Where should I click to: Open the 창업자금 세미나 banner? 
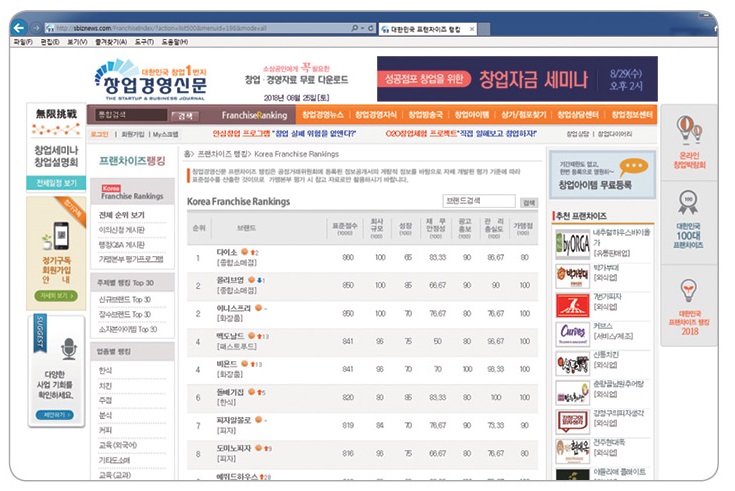pos(517,79)
